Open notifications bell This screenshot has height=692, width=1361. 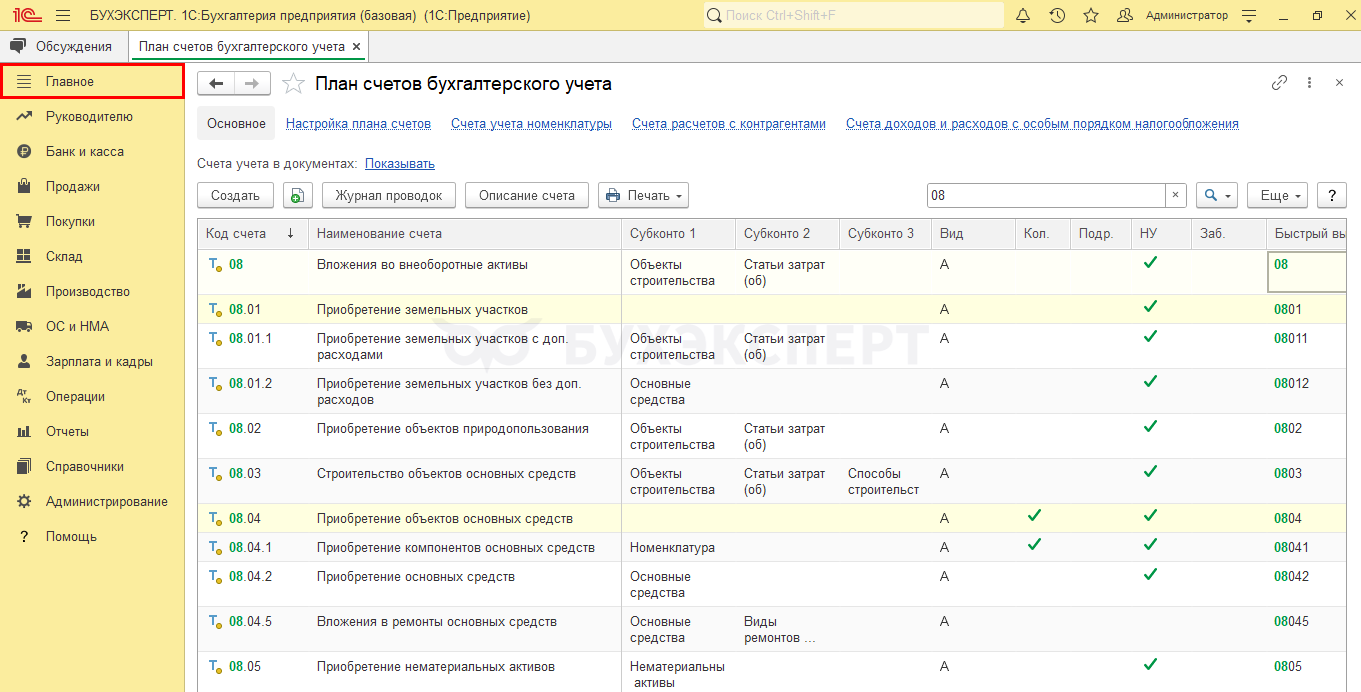pyautogui.click(x=1023, y=16)
